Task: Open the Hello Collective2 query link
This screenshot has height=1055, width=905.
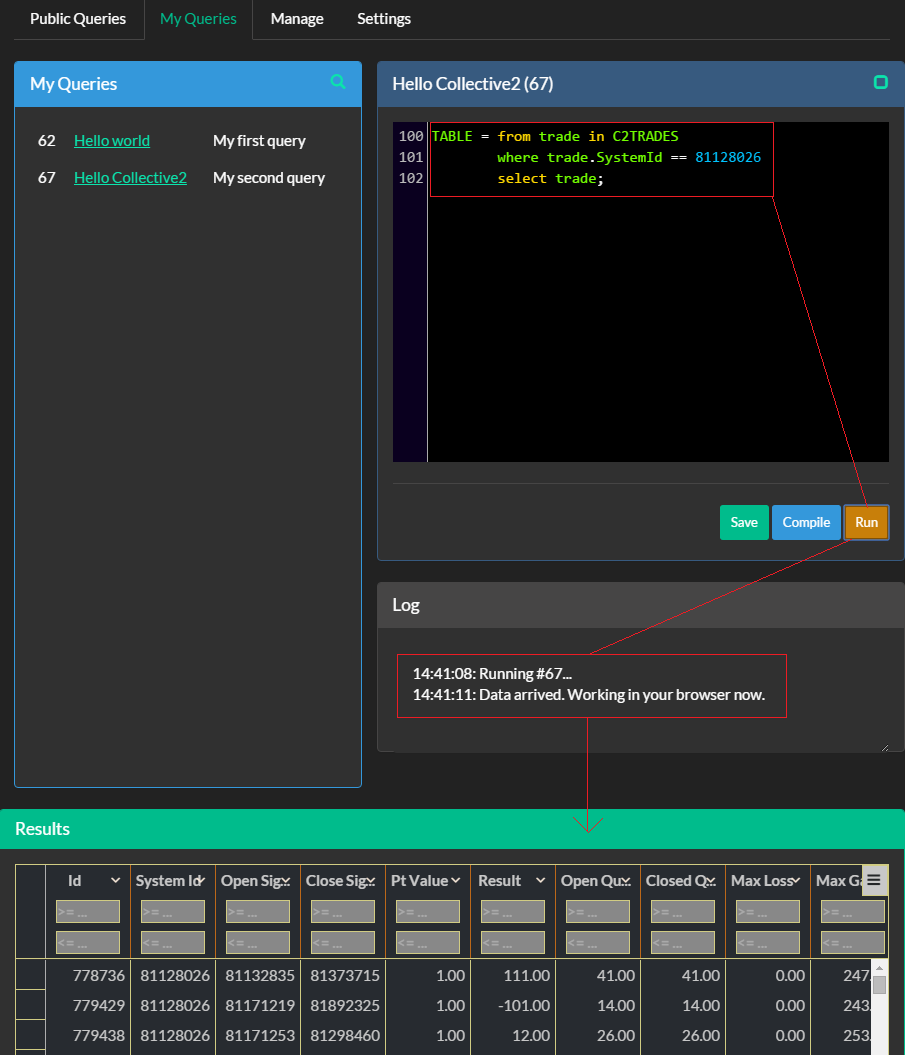Action: 131,178
